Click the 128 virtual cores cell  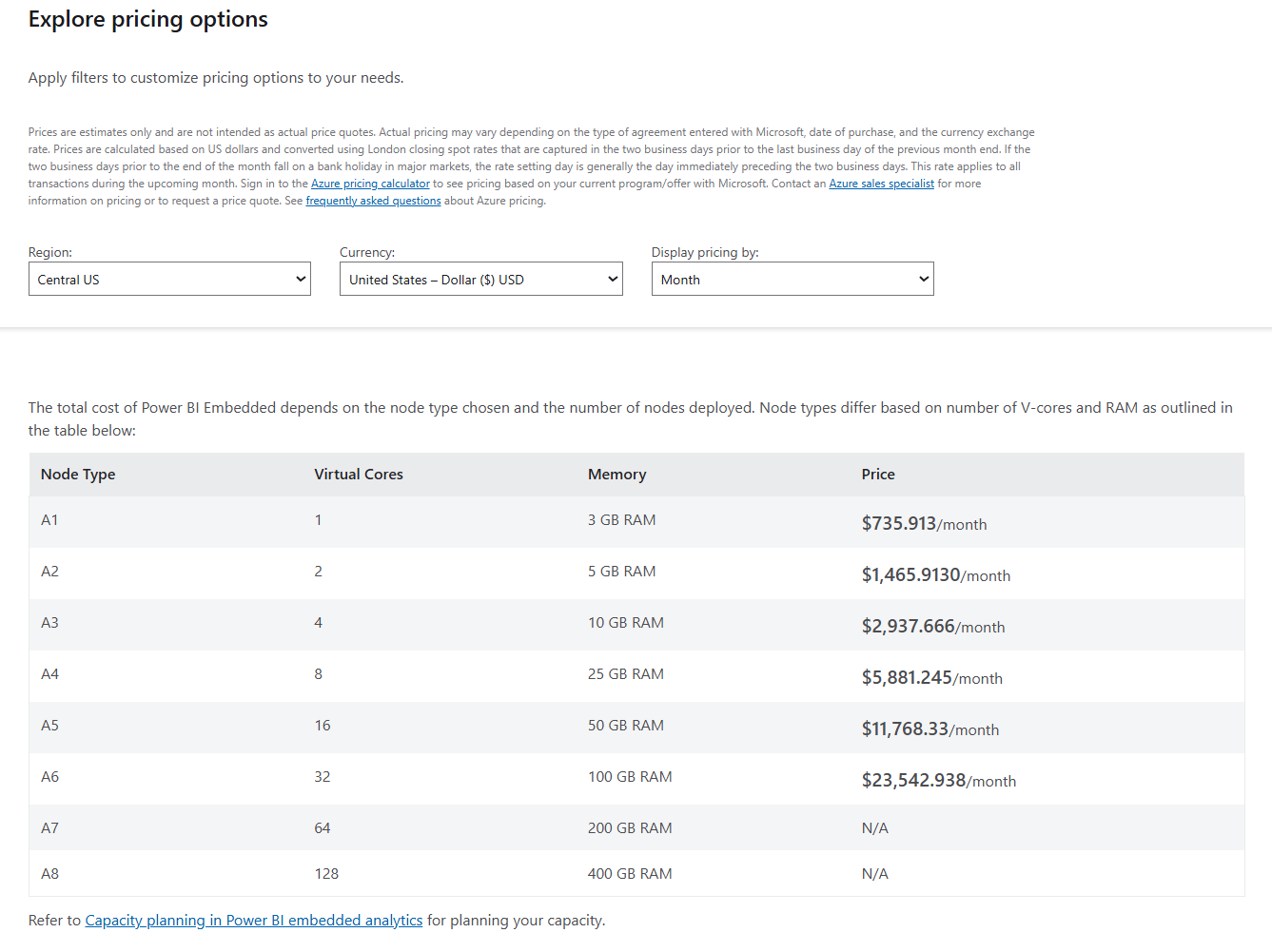(x=326, y=874)
